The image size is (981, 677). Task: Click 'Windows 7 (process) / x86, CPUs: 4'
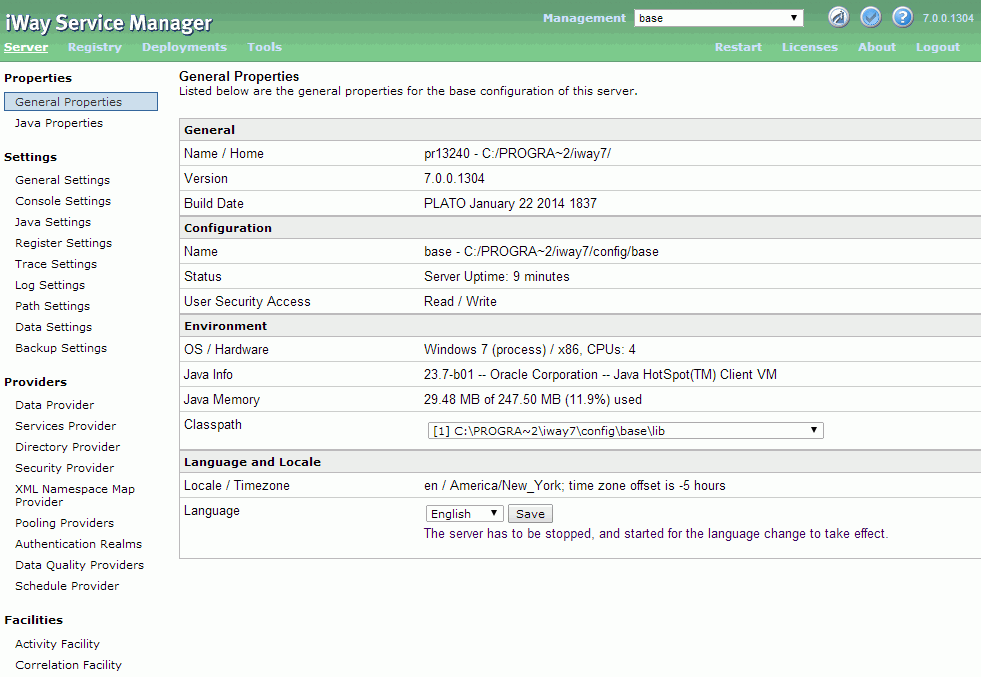coord(530,349)
